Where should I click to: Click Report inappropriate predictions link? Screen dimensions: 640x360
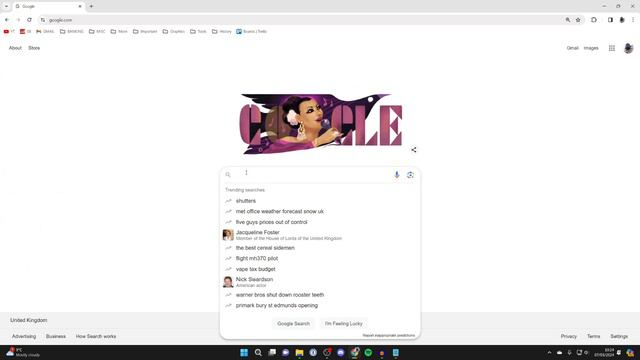click(389, 336)
